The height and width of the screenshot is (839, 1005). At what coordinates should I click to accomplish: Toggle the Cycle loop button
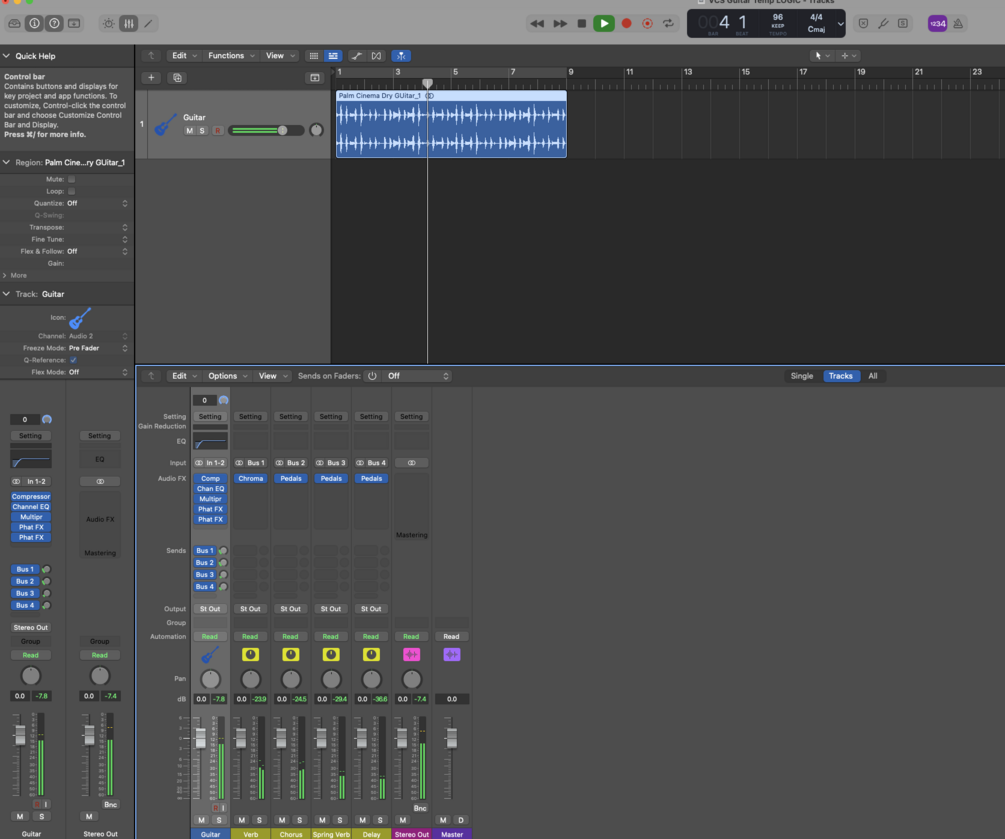coord(669,24)
